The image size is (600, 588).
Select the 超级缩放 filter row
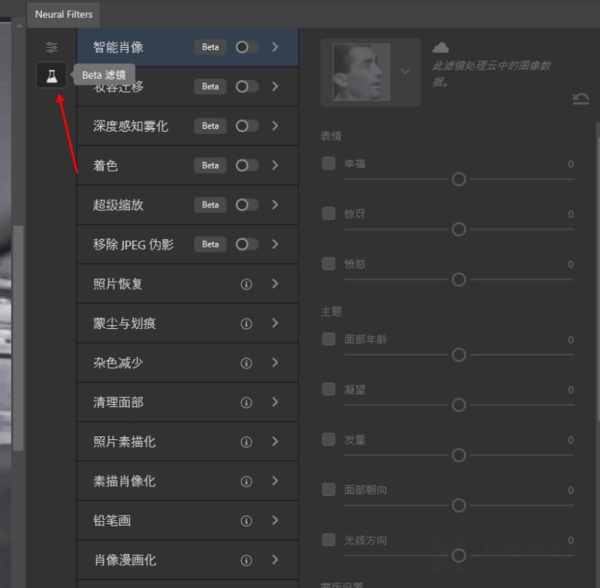[188, 205]
